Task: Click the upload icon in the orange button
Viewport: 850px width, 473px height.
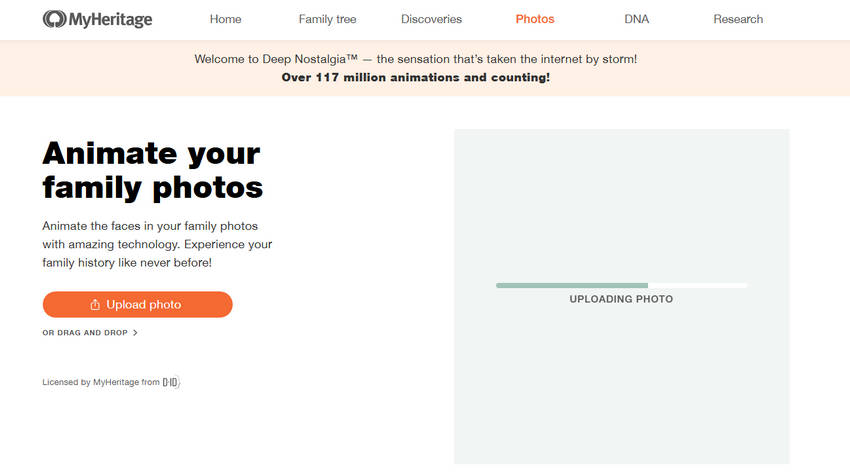Action: [x=95, y=304]
